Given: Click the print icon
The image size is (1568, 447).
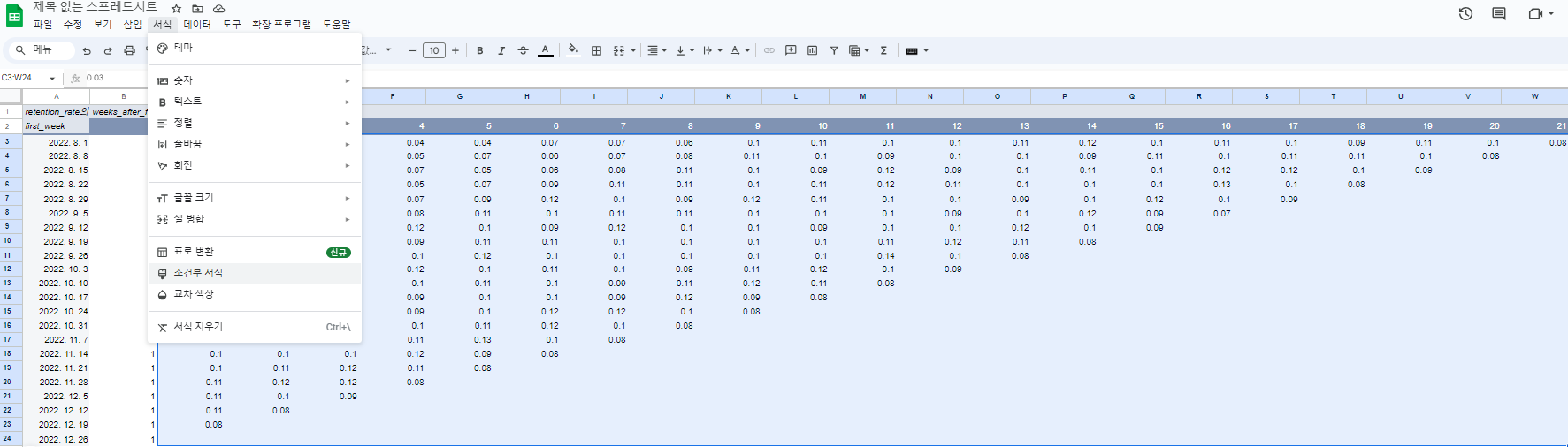Looking at the screenshot, I should [x=129, y=50].
